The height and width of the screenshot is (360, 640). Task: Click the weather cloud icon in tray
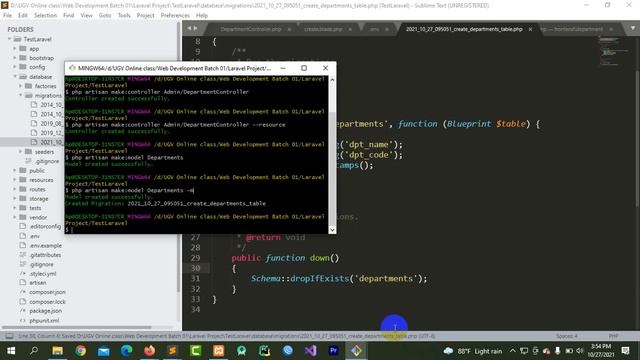point(448,351)
